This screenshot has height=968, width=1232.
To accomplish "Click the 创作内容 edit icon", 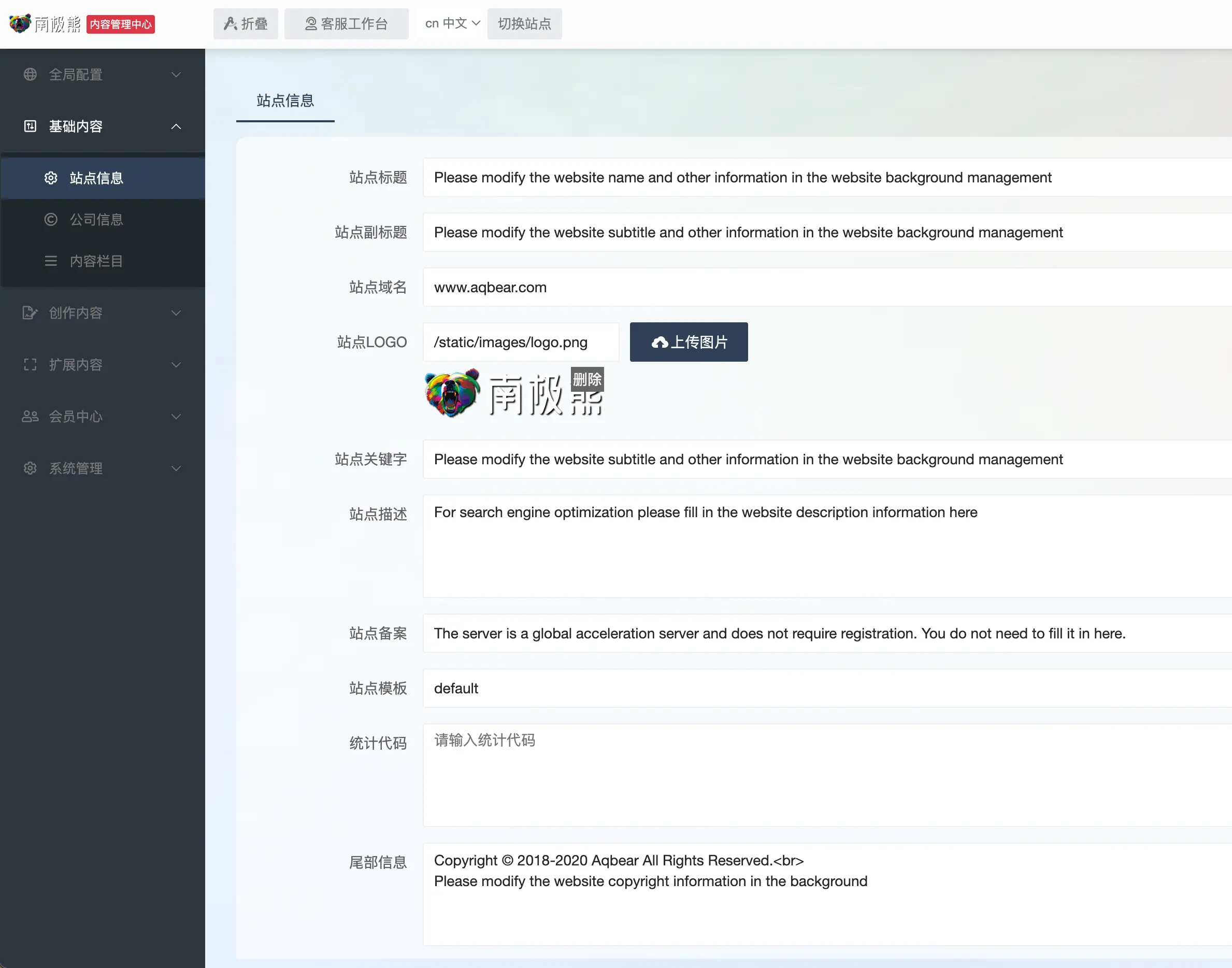I will click(x=30, y=312).
